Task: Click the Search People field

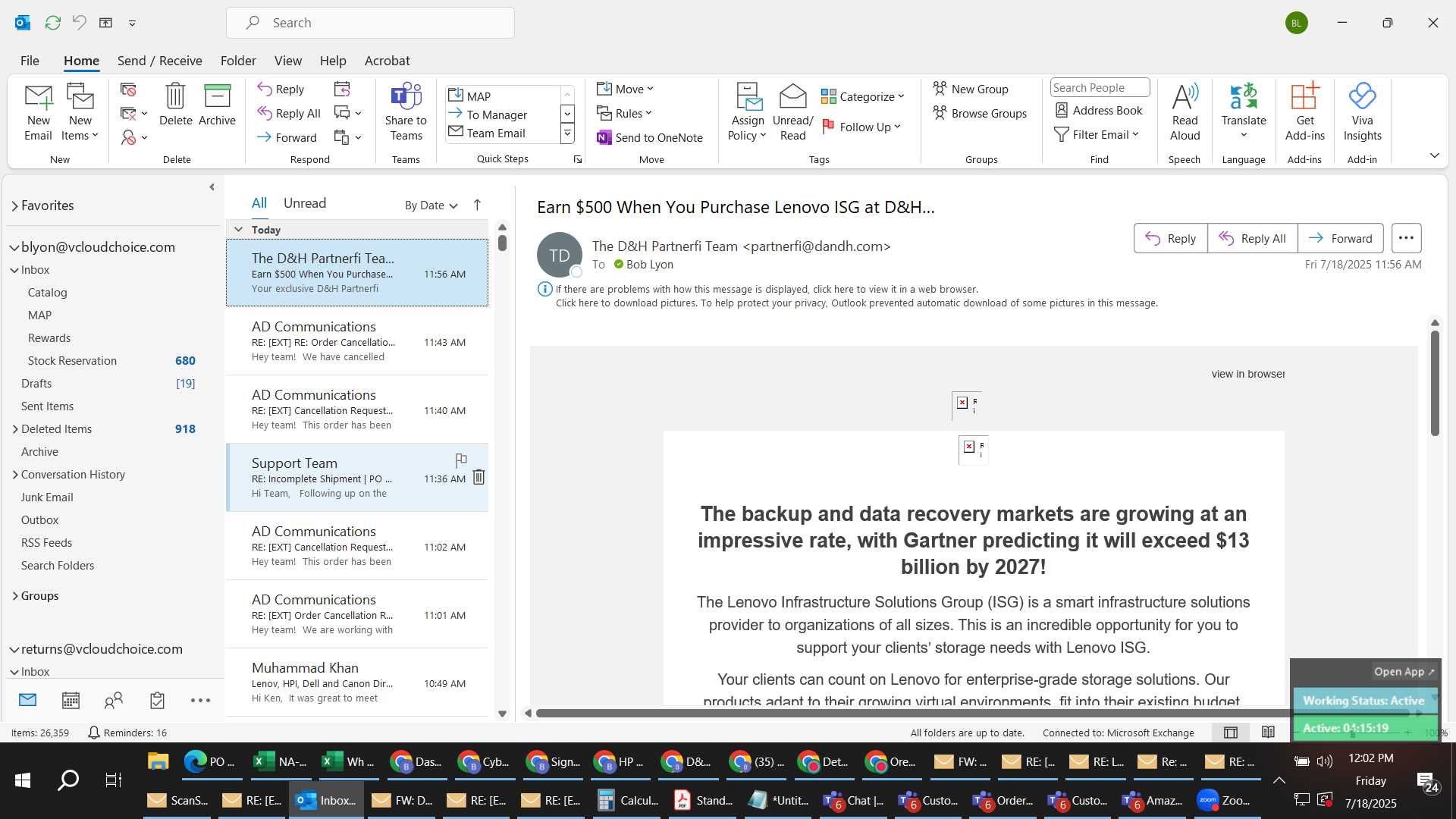Action: [x=1100, y=87]
